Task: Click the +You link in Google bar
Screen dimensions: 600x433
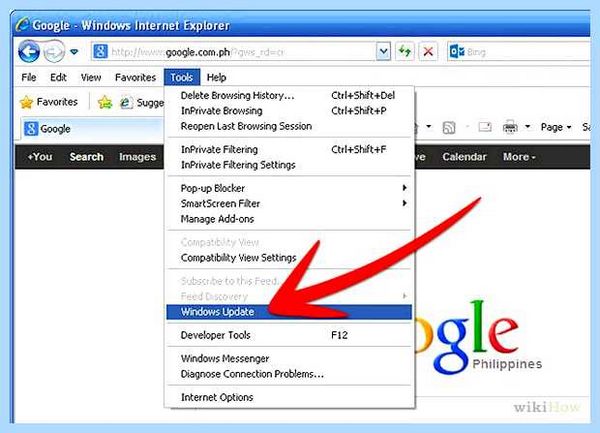Action: click(40, 157)
